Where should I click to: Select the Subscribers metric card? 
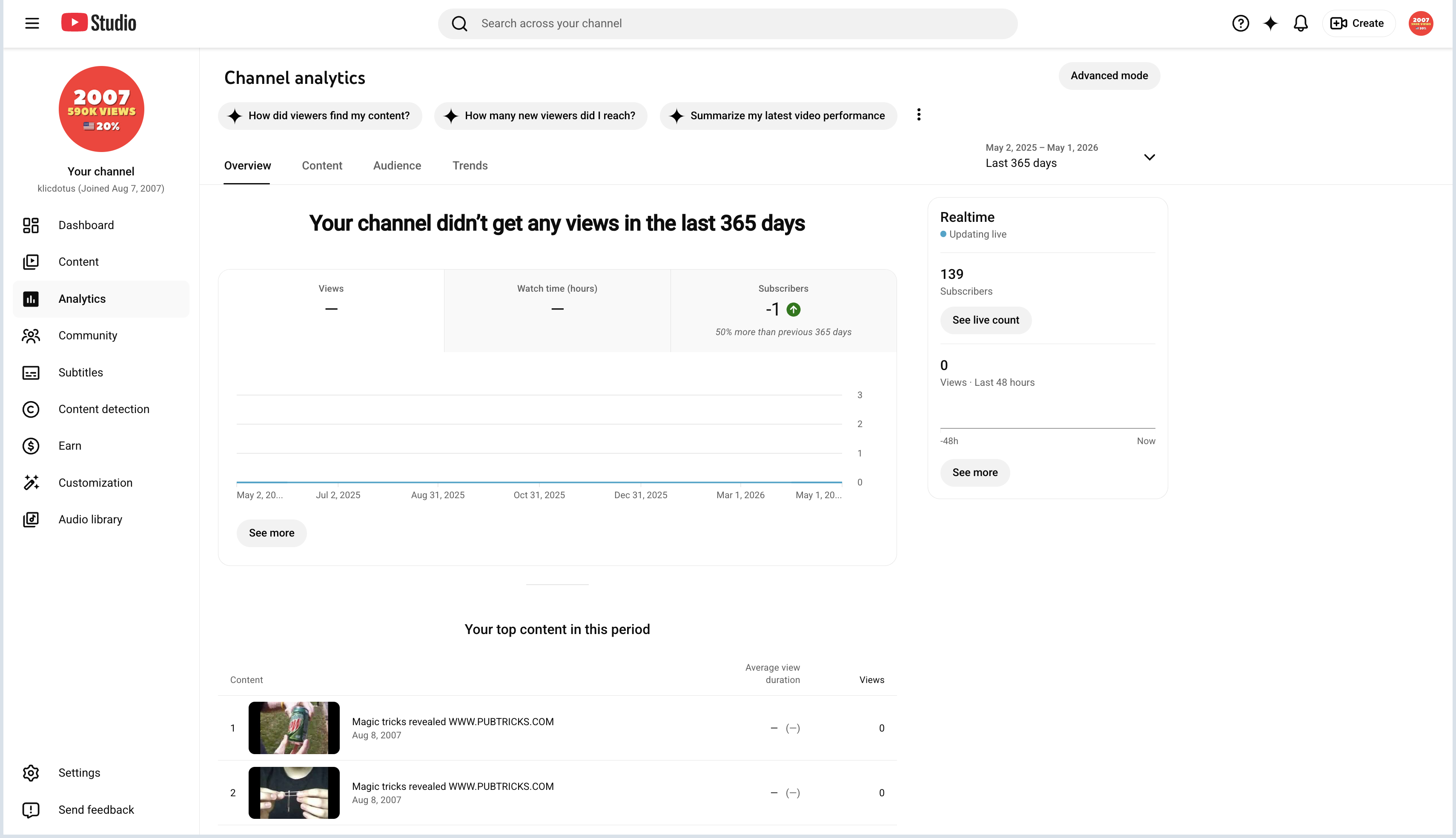(x=783, y=310)
